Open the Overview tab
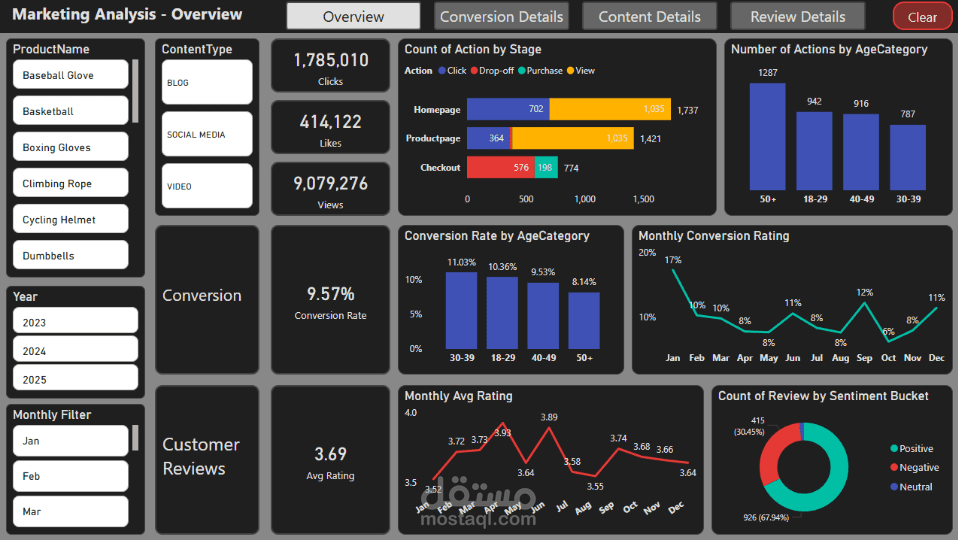958x540 pixels. 353,16
